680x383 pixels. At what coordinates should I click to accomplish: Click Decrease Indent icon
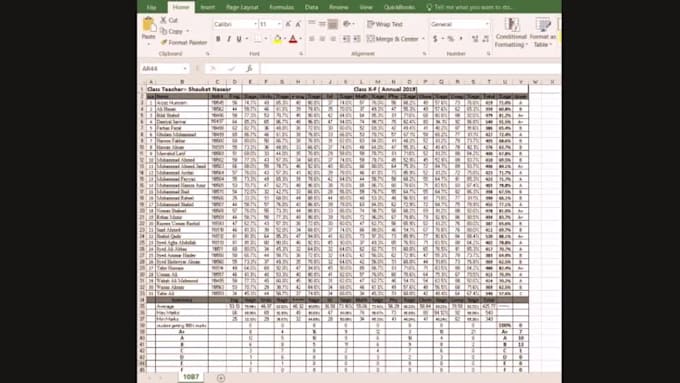(346, 39)
